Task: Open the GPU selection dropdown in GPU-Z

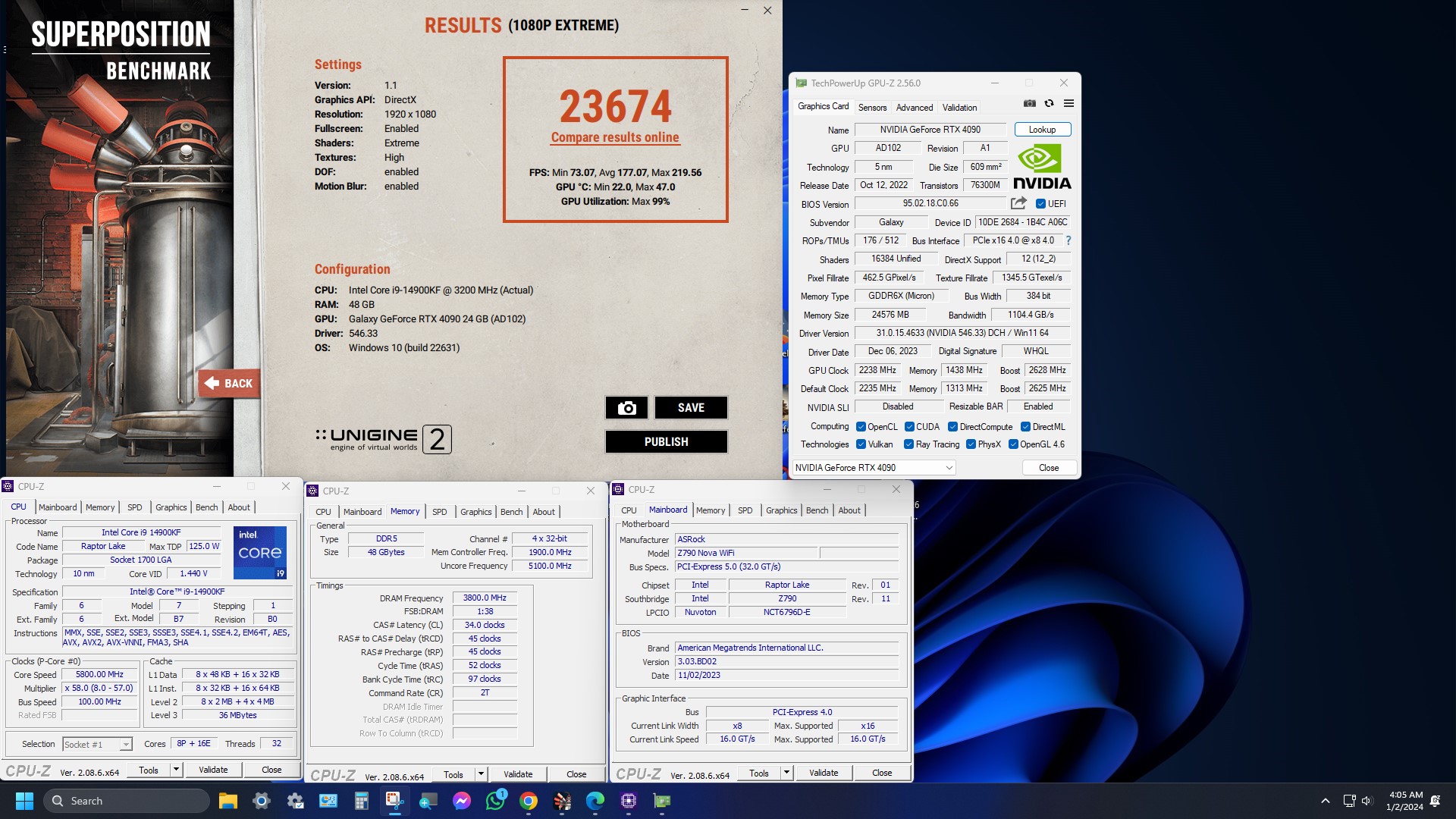Action: click(874, 468)
